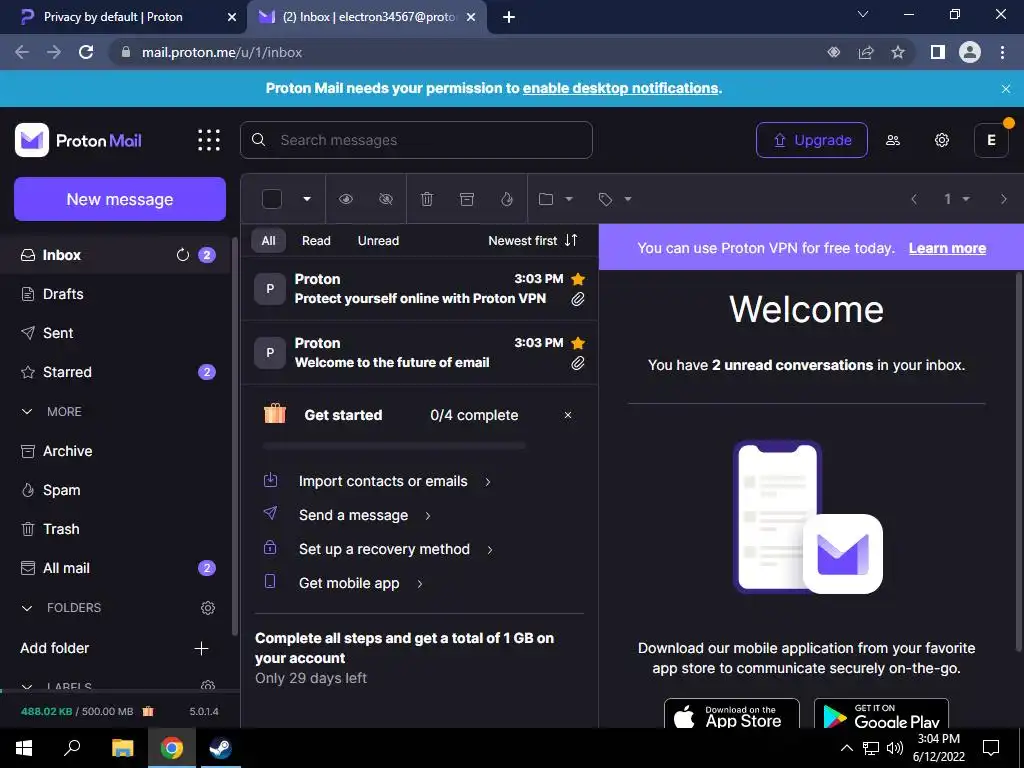This screenshot has height=768, width=1024.
Task: Open the page number dropdown
Action: (956, 199)
